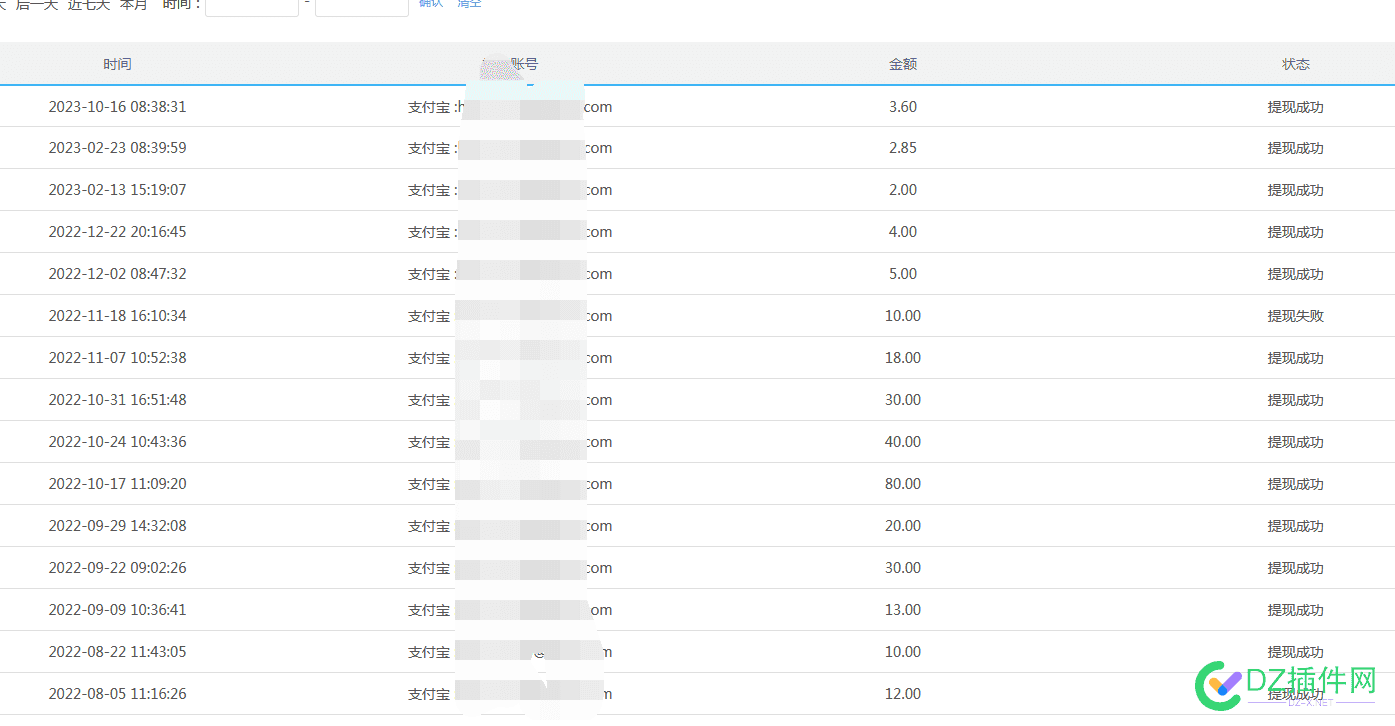
Task: Click the amount 12.00
Action: pyautogui.click(x=903, y=694)
